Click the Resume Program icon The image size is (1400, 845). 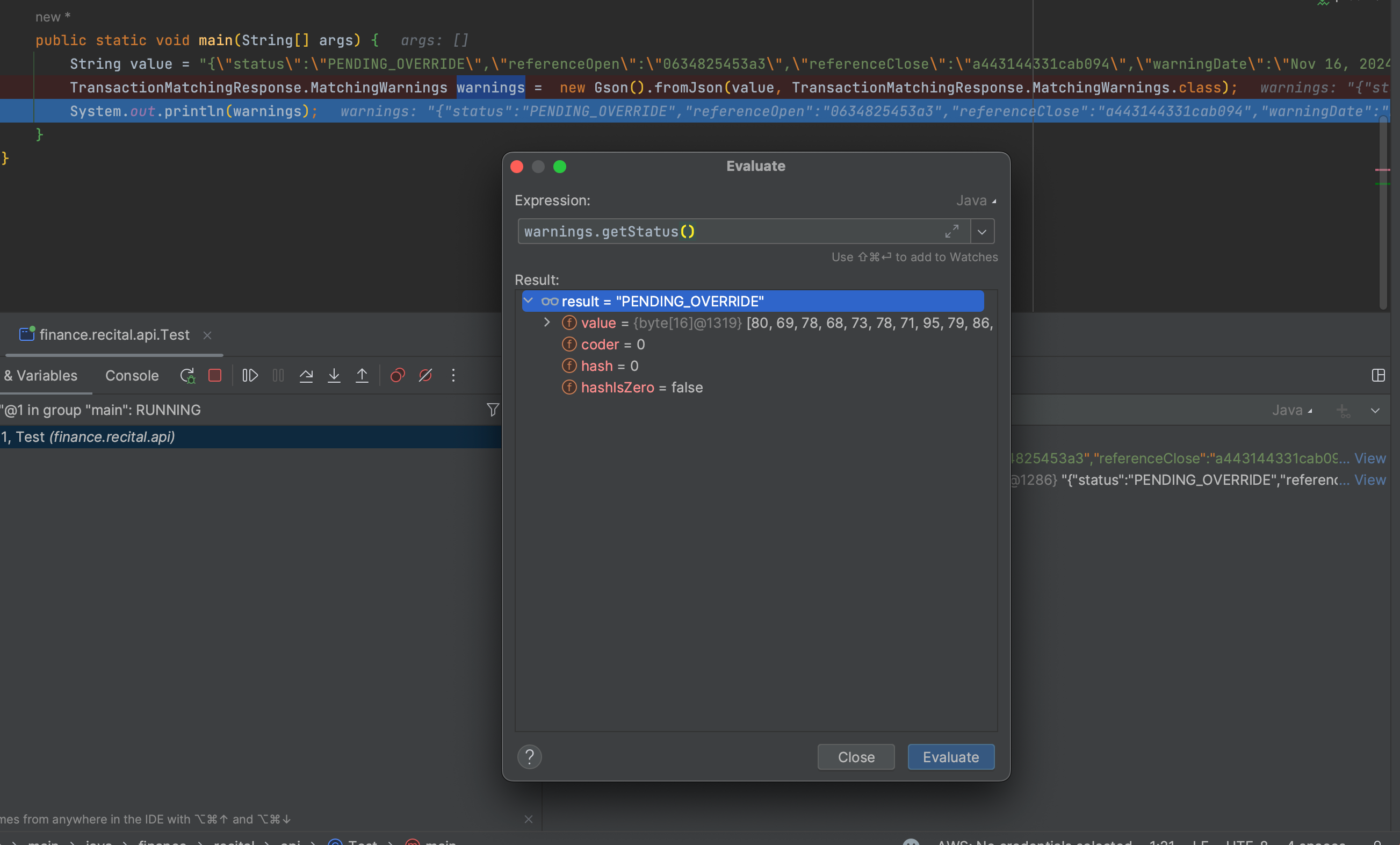click(x=250, y=375)
